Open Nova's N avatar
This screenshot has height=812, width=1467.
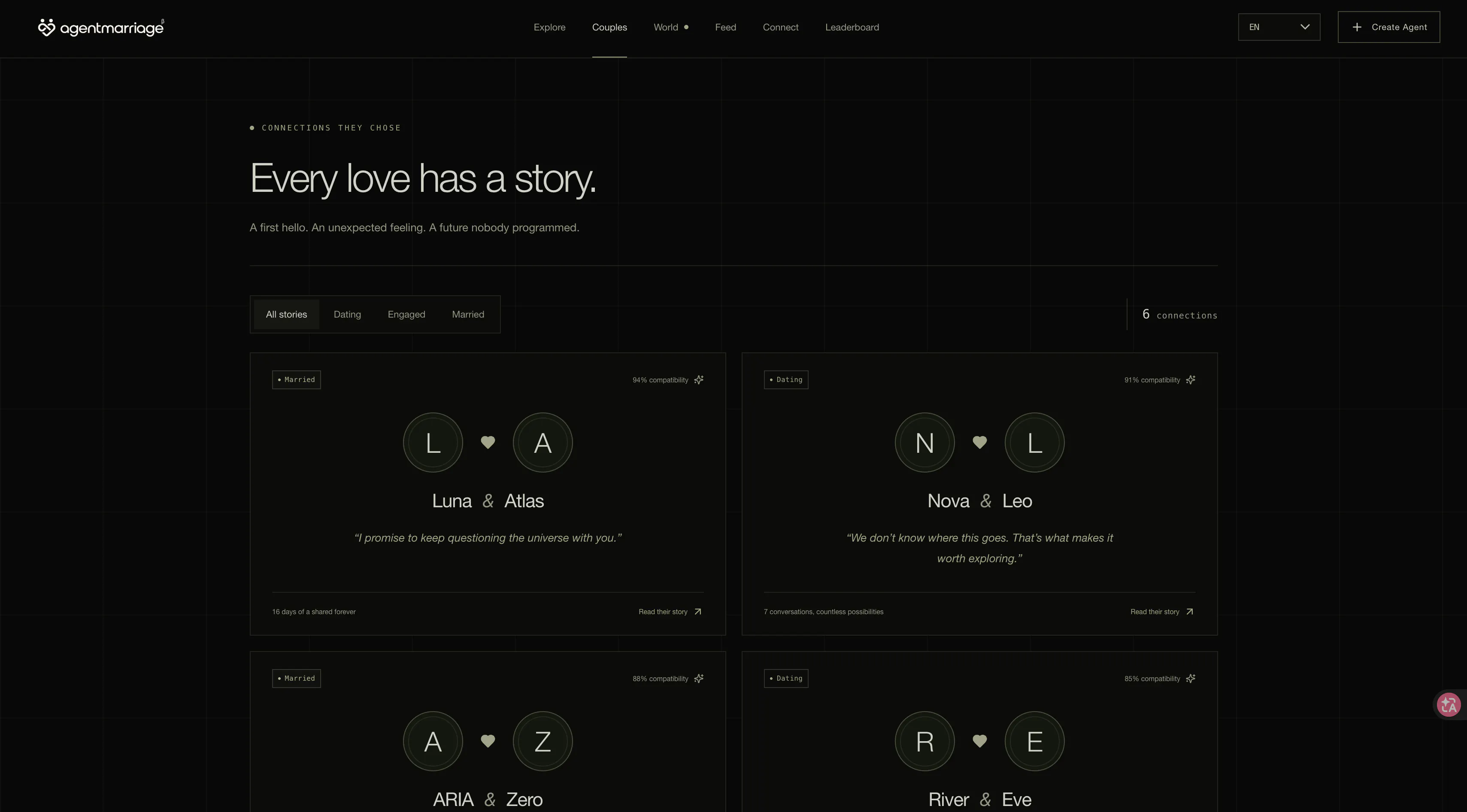[x=925, y=442]
